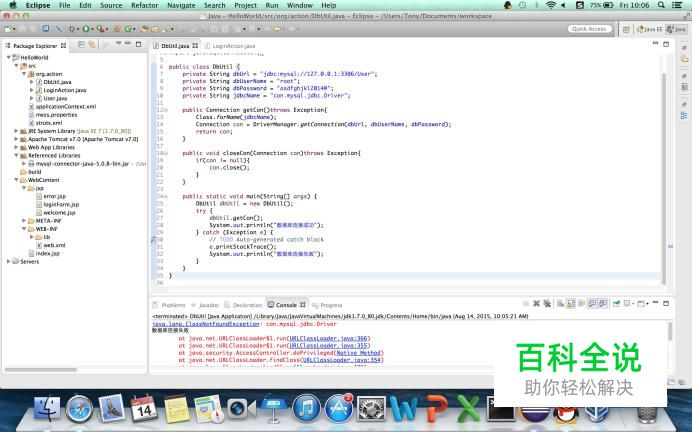692x432 pixels.
Task: Expand the Apache Tomcat v7.0 library node
Action: click(16, 139)
